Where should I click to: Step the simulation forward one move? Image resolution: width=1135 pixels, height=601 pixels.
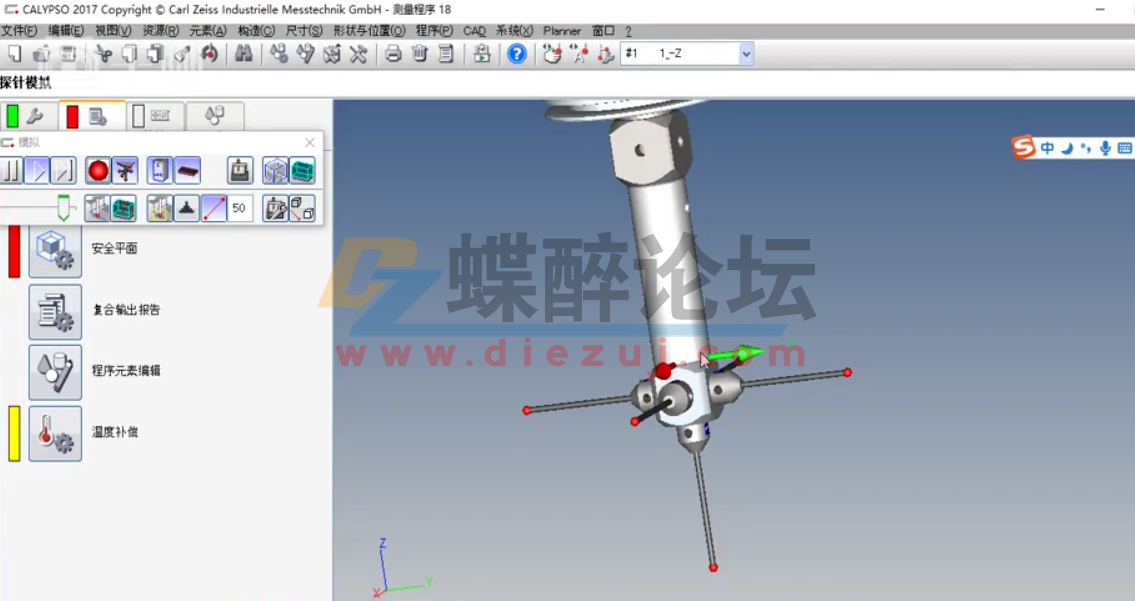62,170
